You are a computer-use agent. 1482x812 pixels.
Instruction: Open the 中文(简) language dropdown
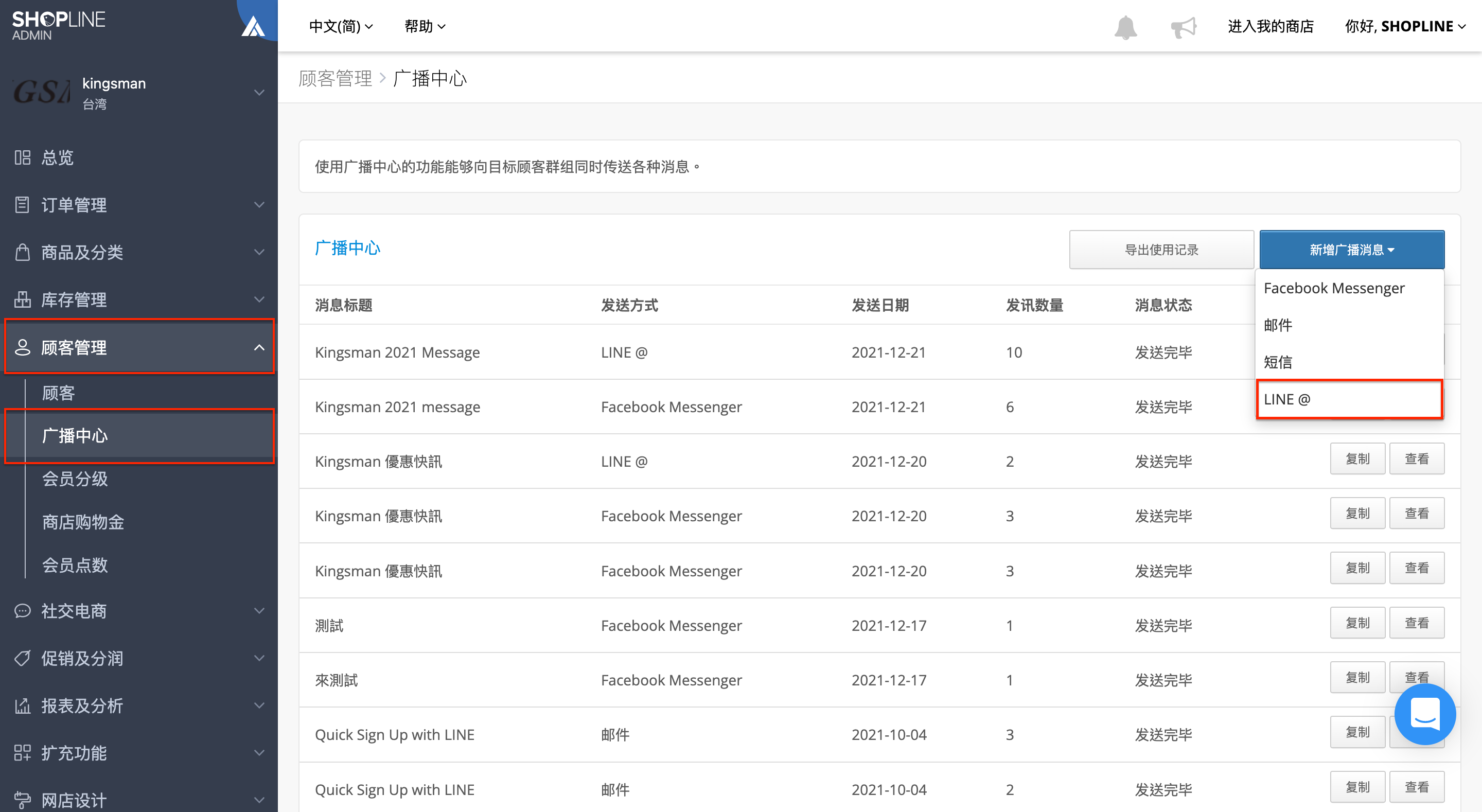coord(341,26)
